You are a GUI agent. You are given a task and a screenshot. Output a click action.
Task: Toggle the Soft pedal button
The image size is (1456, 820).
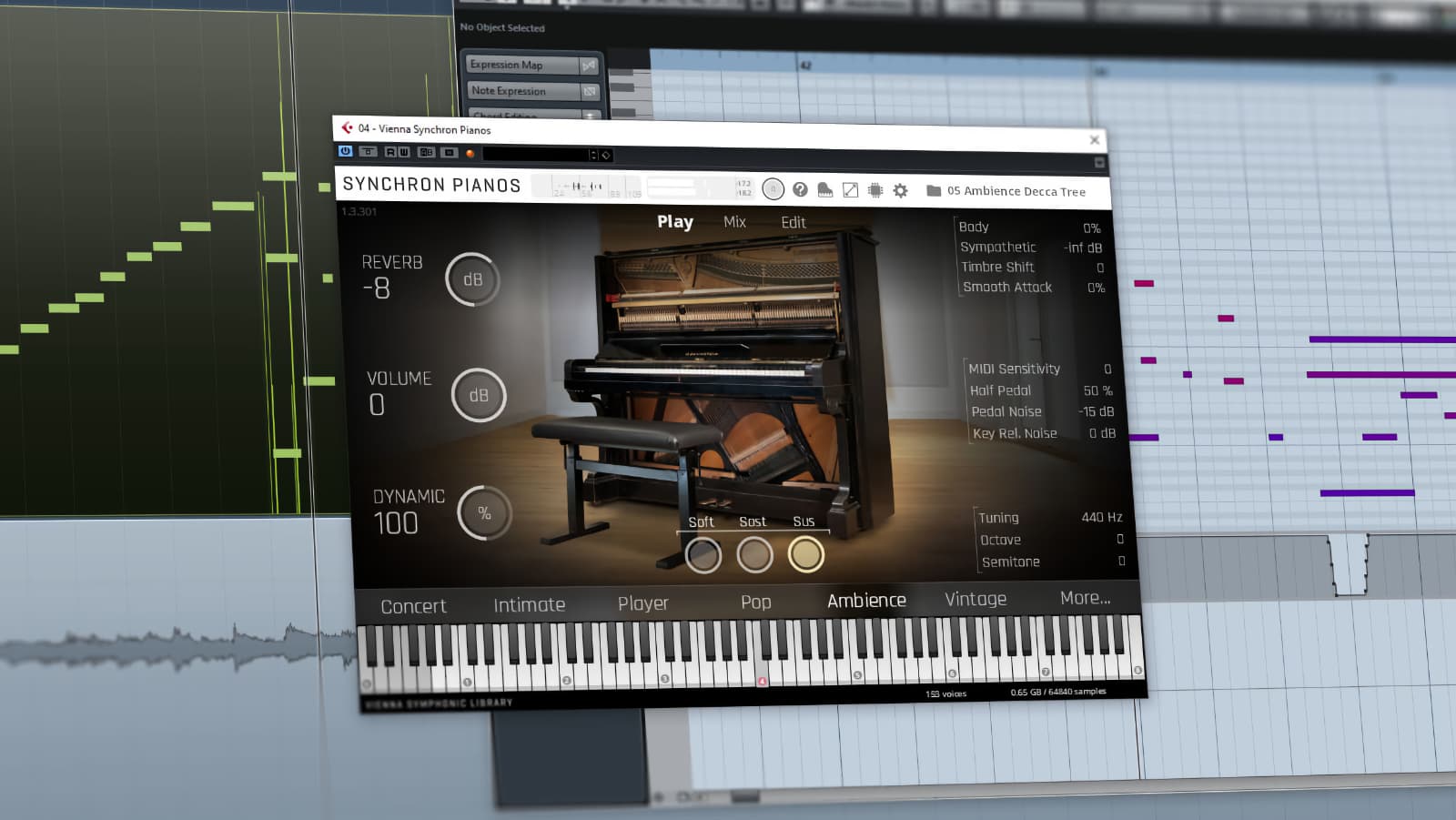click(703, 555)
